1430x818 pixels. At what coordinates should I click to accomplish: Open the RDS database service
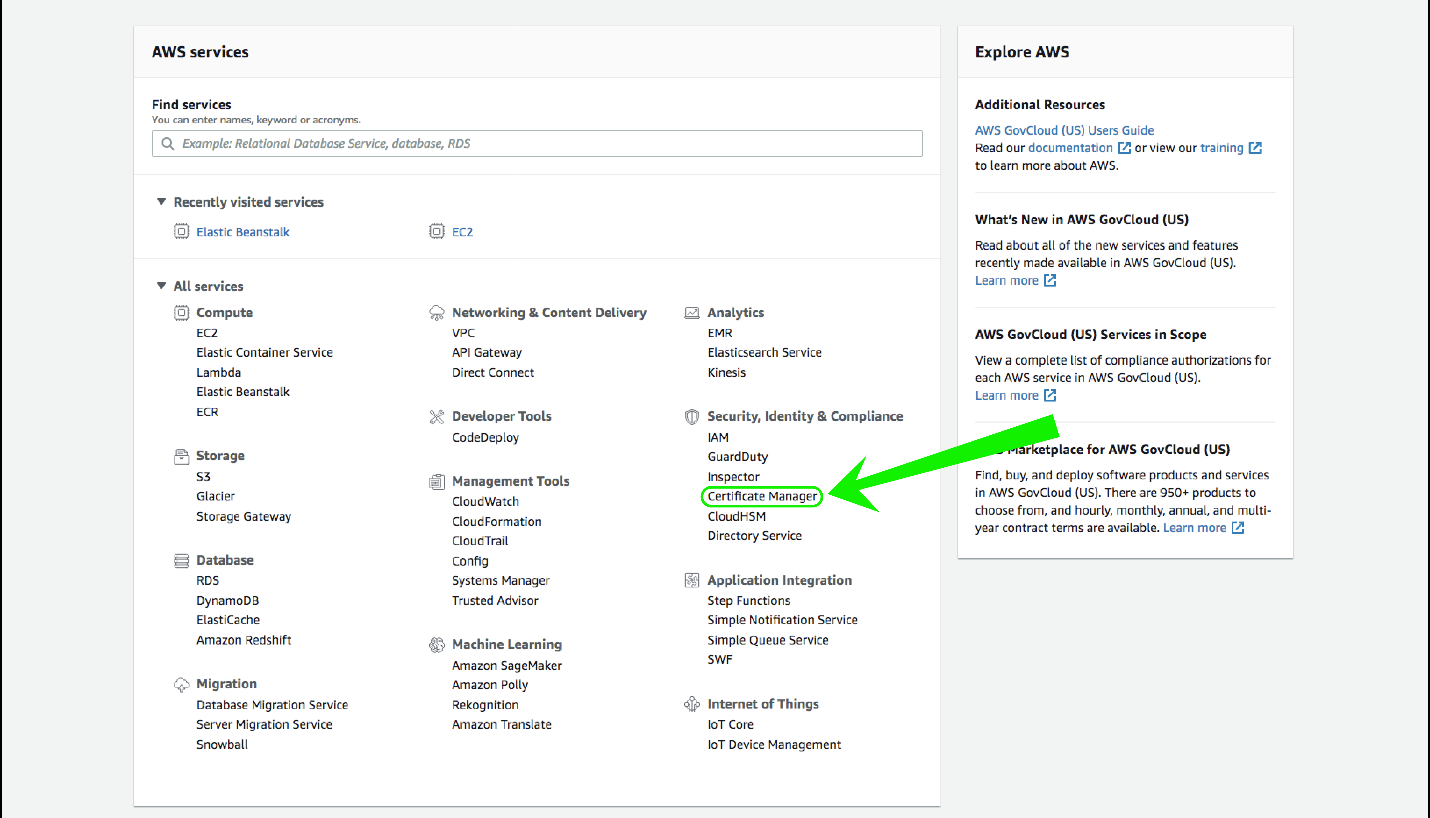207,581
